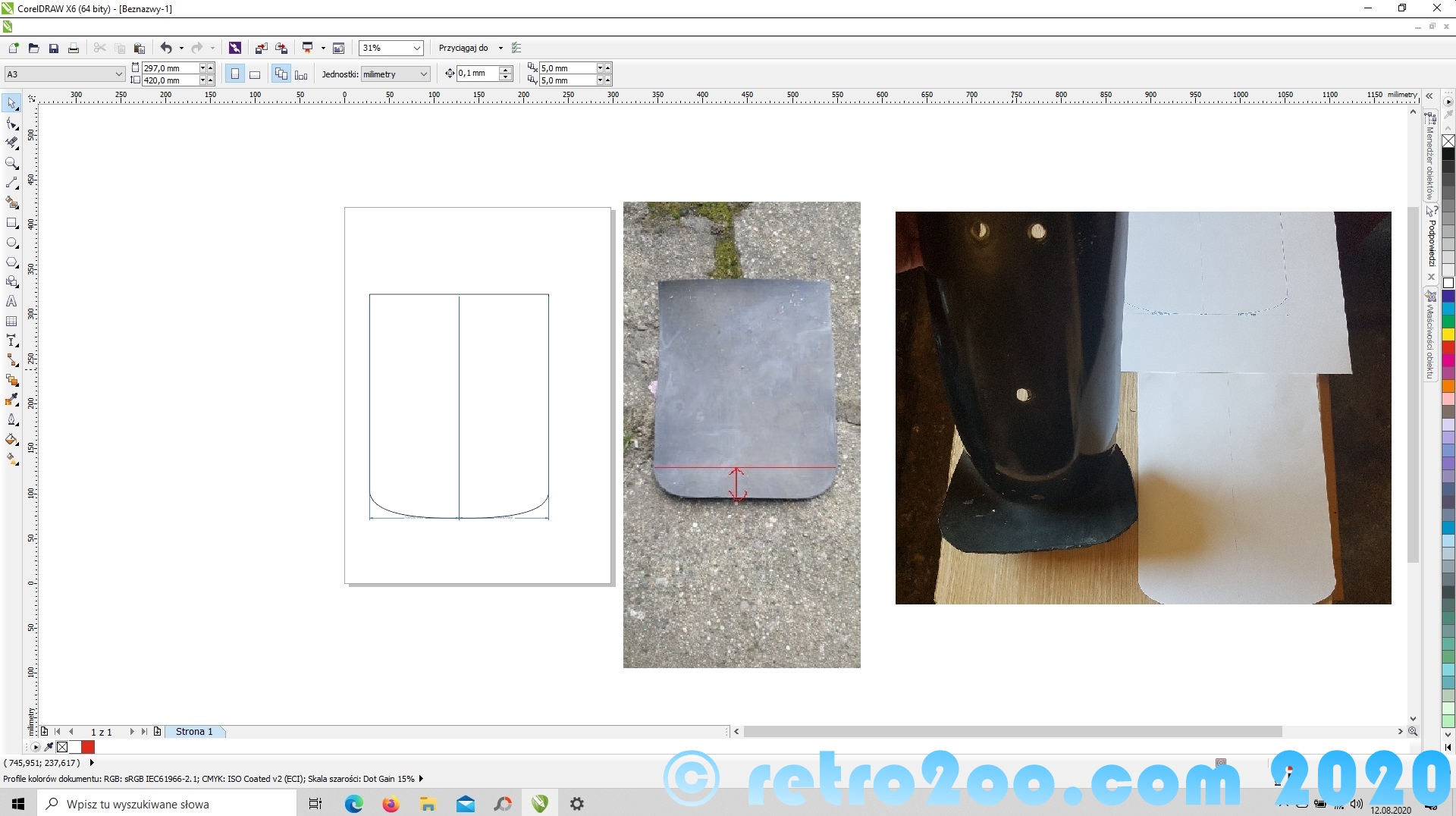Choose the Text tool

pyautogui.click(x=12, y=301)
